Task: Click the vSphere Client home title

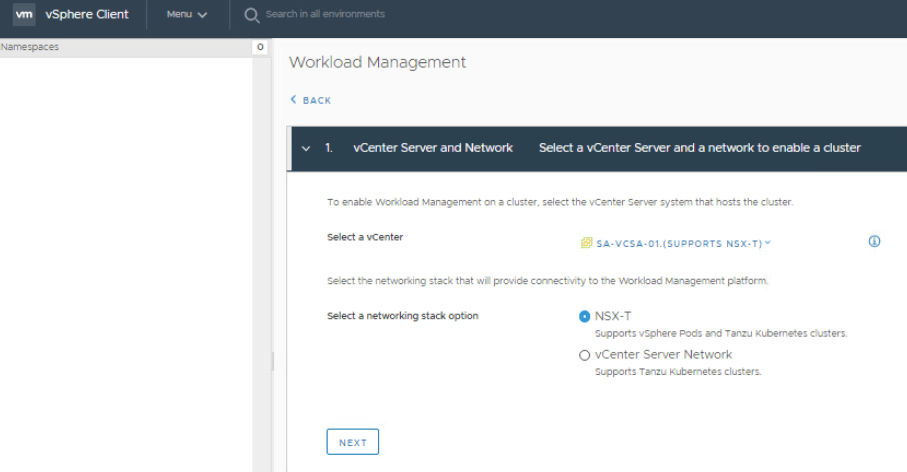Action: coord(89,15)
